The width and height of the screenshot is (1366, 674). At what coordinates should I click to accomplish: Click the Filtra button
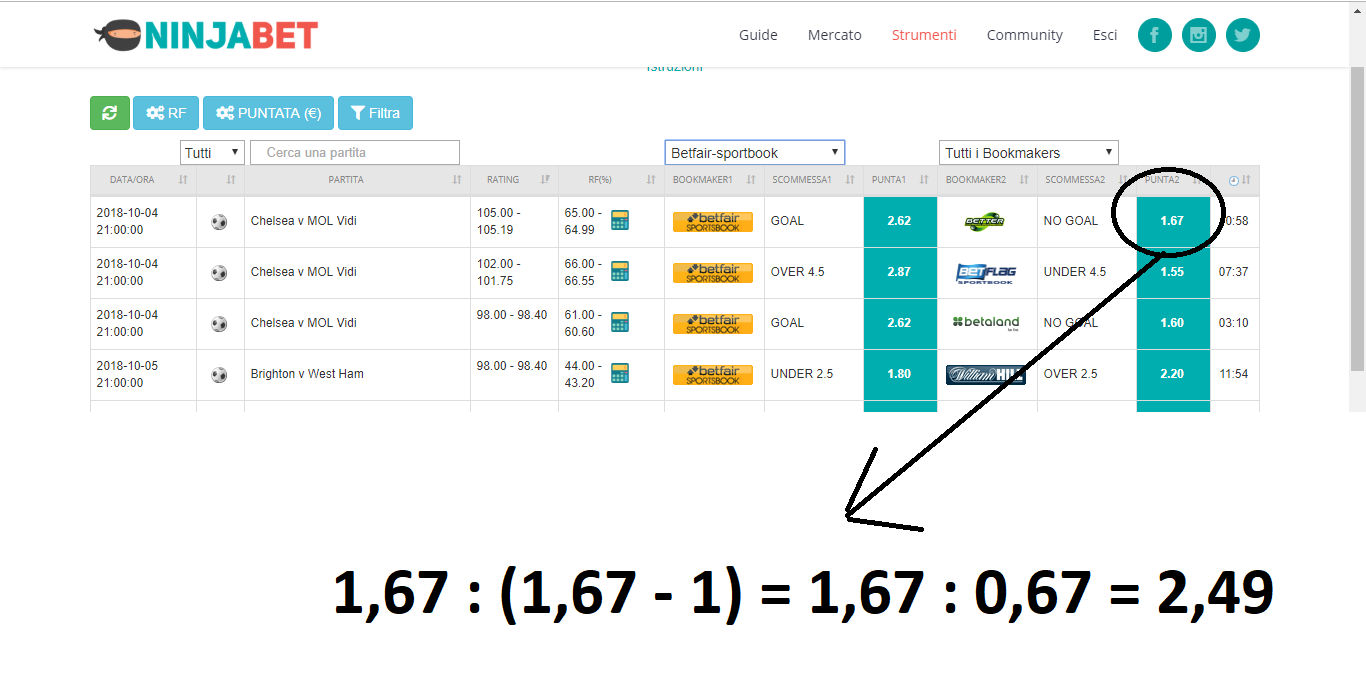coord(375,113)
